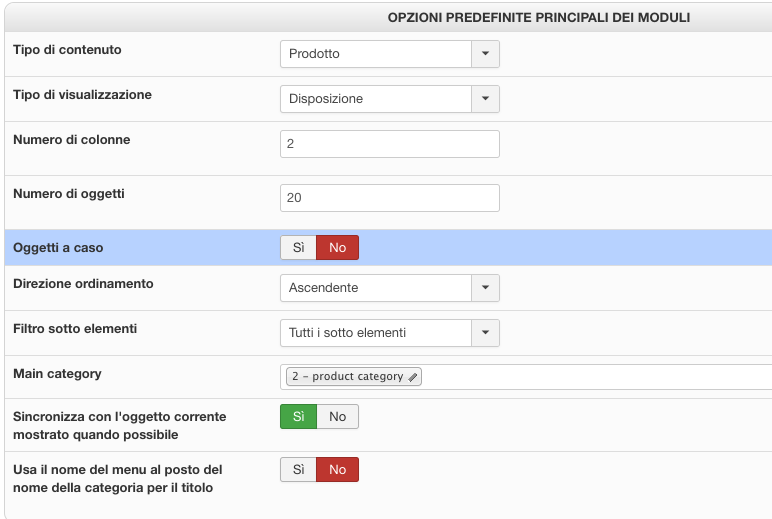This screenshot has width=772, height=519.
Task: Expand Filtro sotto elementi dropdown arrow
Action: click(x=485, y=333)
